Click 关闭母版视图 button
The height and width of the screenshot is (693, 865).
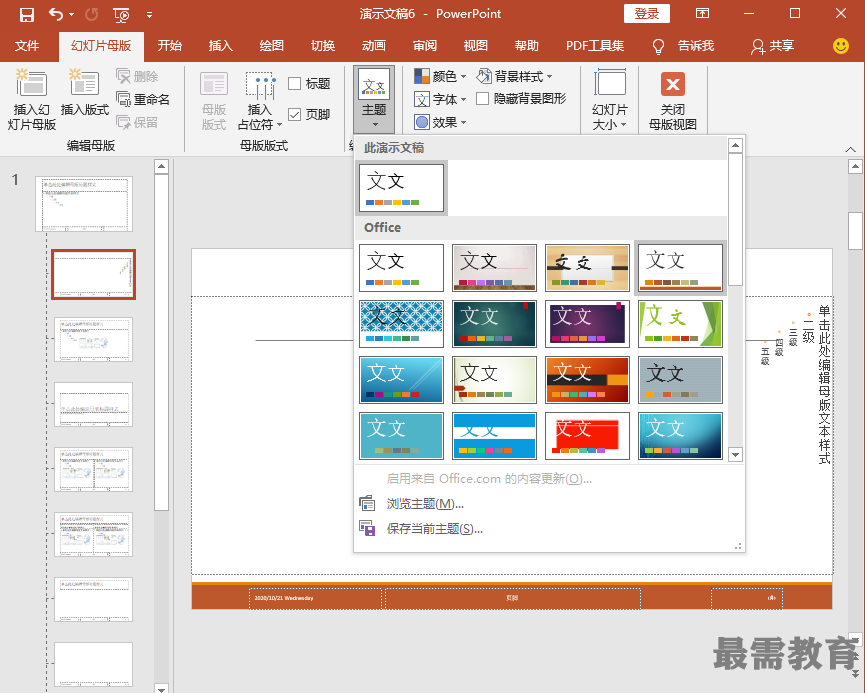click(x=672, y=100)
